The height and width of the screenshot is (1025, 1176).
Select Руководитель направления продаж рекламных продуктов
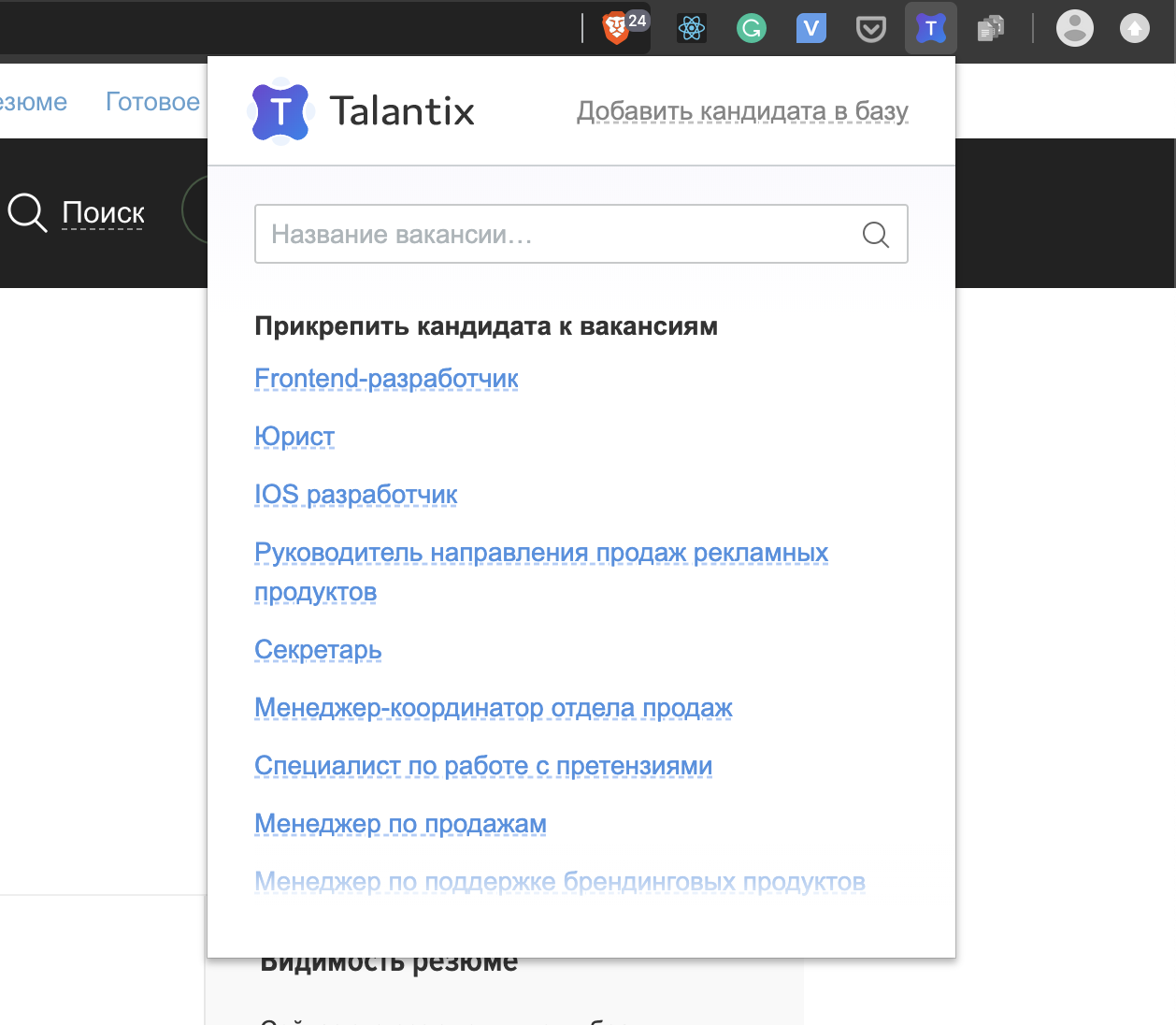coord(541,572)
